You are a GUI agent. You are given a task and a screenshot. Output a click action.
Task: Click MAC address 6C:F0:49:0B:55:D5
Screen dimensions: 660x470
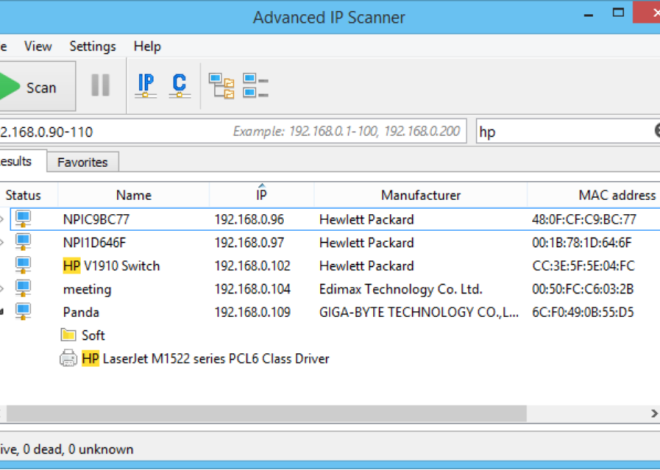tap(583, 312)
